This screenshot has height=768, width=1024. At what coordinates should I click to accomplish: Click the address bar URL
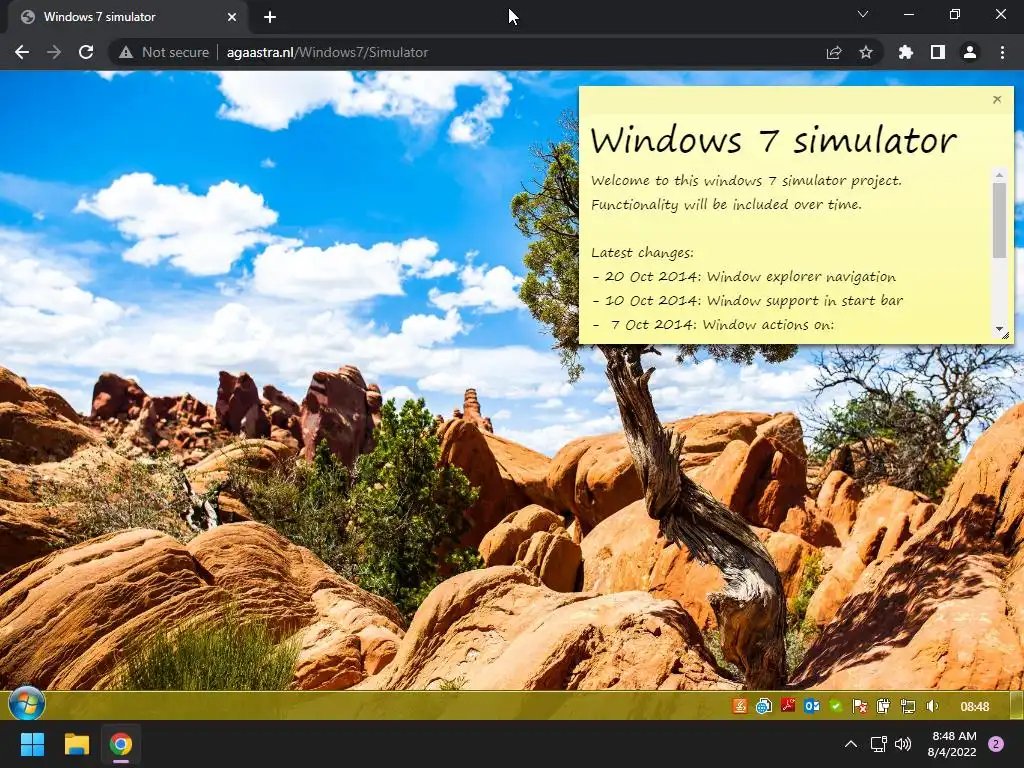(x=327, y=52)
